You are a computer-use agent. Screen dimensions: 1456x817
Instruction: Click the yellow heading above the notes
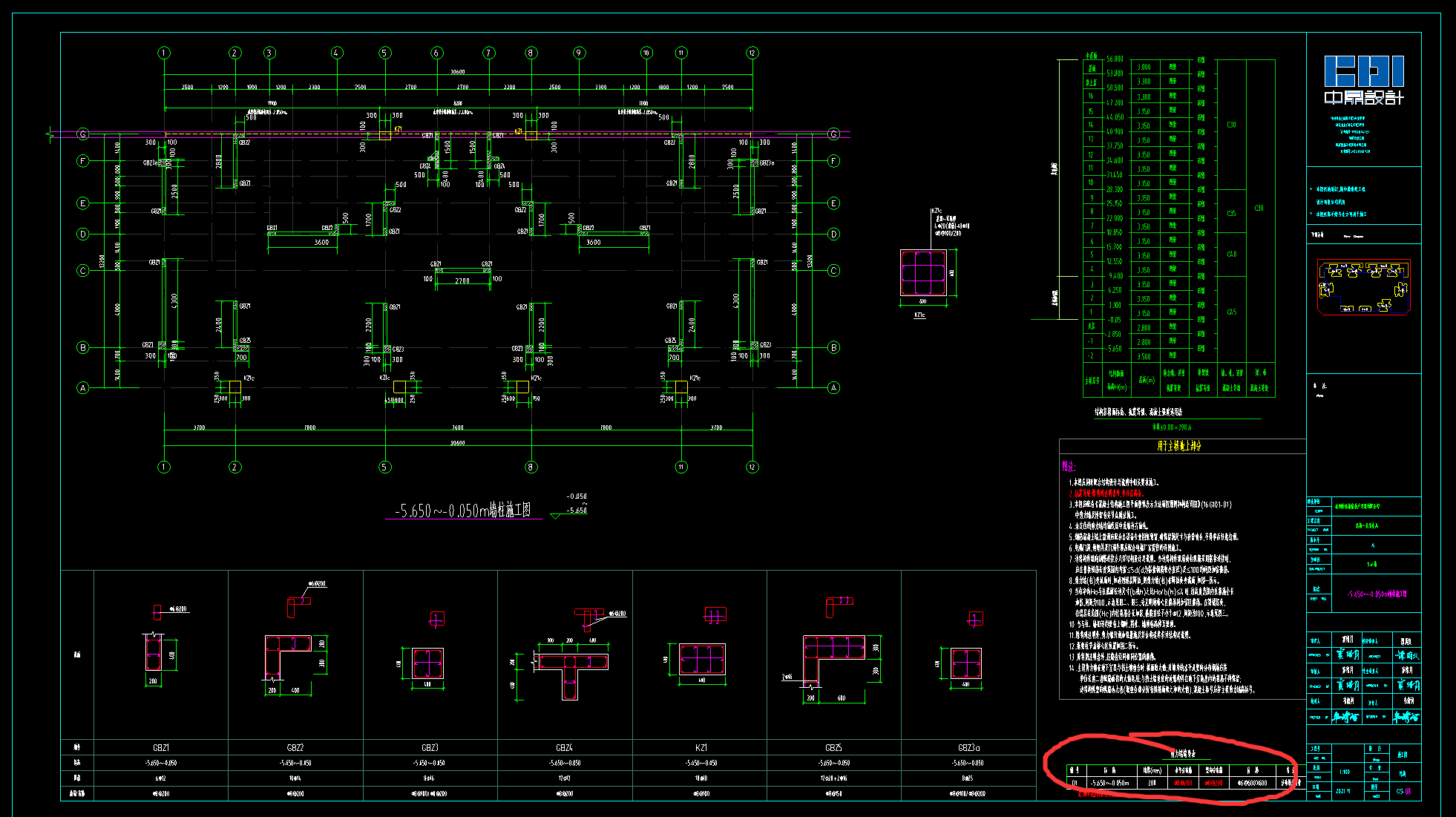point(1178,446)
